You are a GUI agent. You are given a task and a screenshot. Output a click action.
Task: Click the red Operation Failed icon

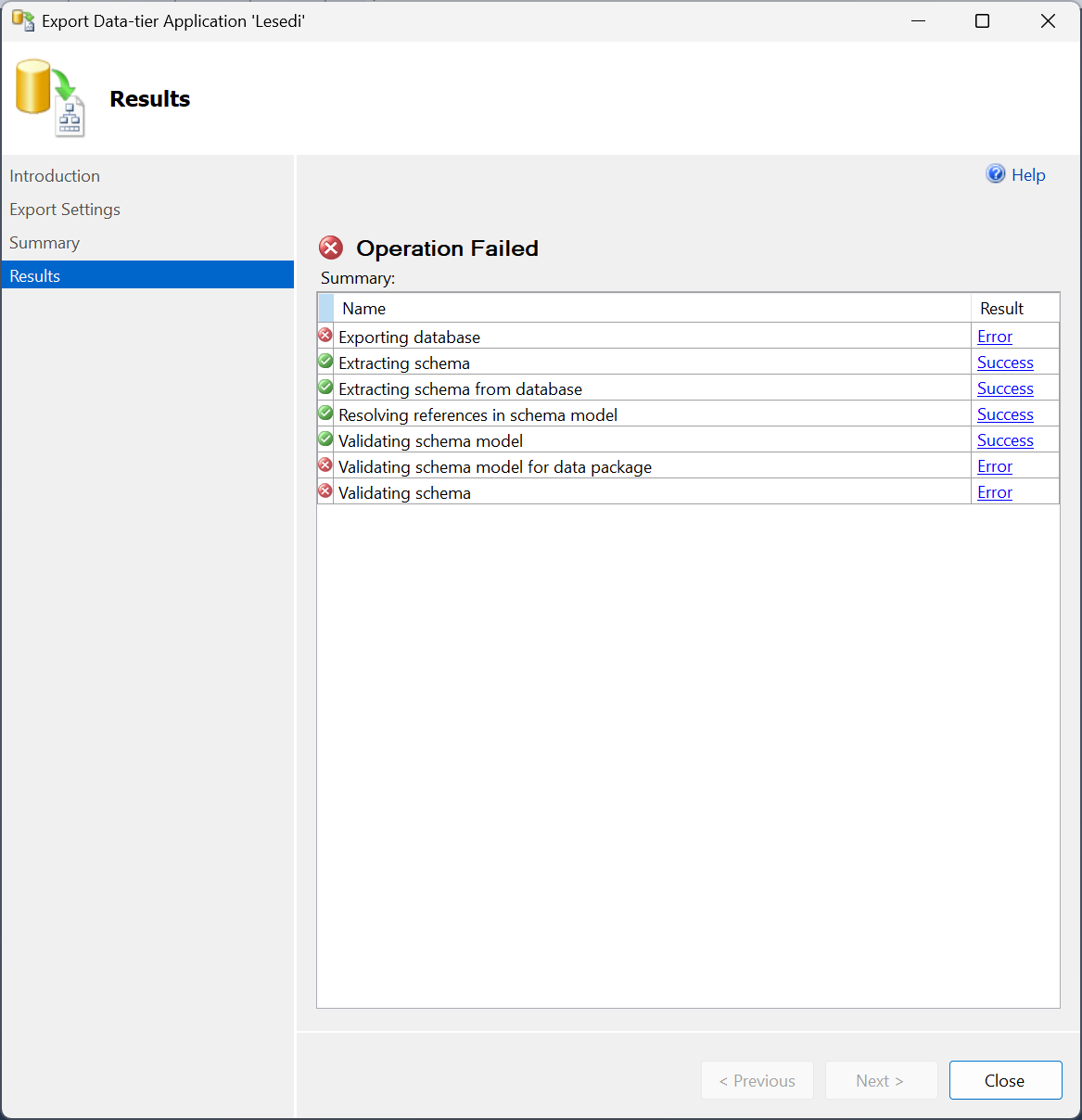331,248
